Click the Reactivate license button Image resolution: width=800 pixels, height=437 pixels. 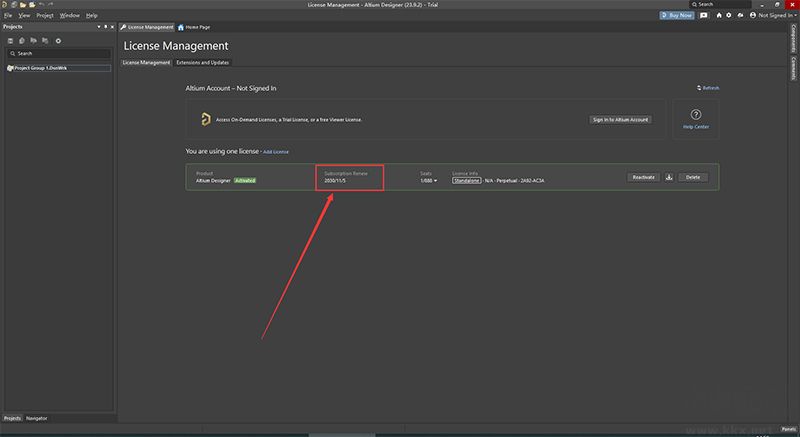click(x=642, y=177)
